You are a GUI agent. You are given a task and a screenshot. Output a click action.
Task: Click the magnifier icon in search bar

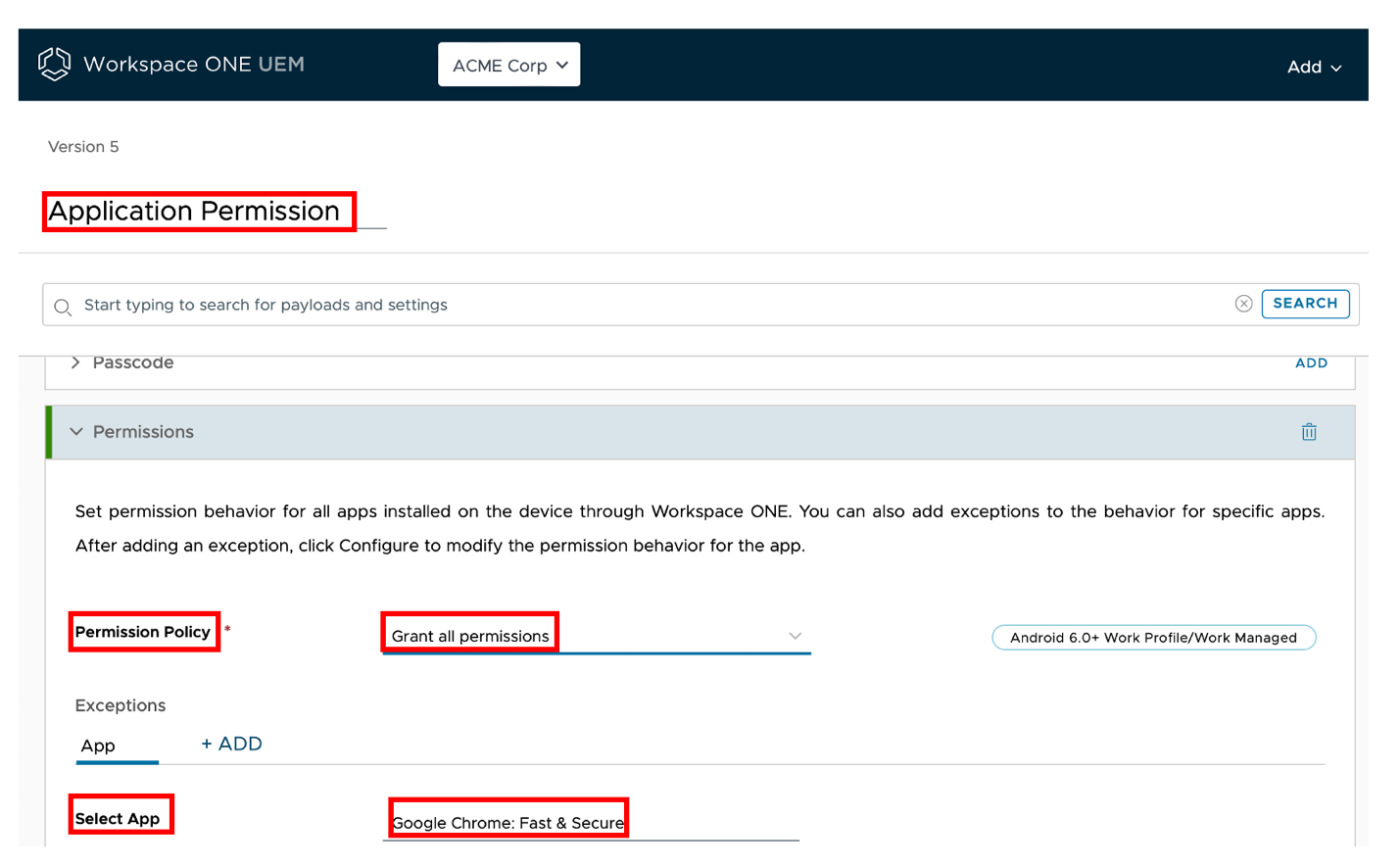pyautogui.click(x=62, y=305)
